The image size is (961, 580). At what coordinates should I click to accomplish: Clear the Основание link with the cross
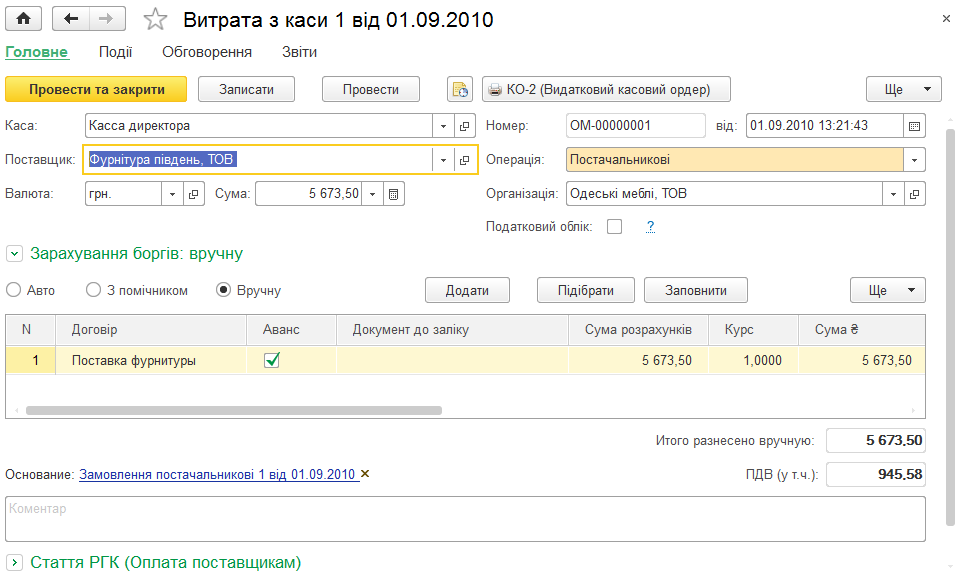click(365, 474)
